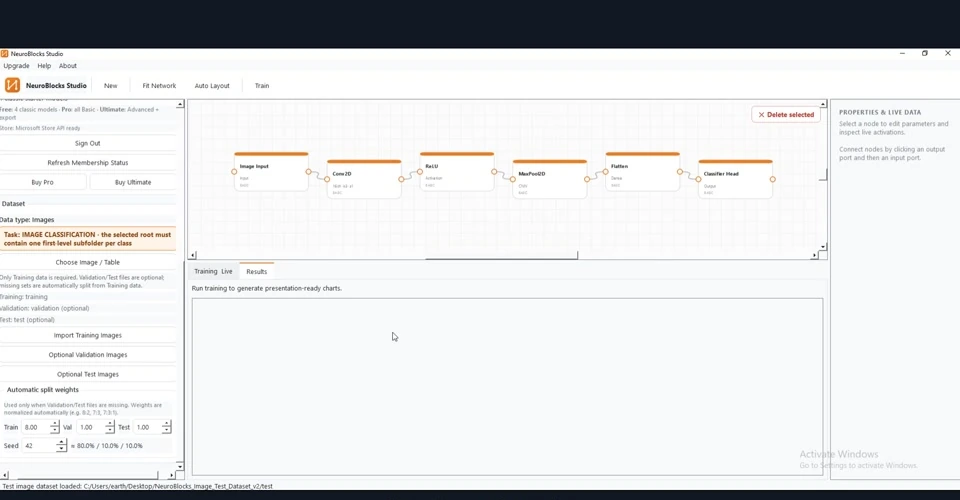Click the Buy Ultimate button
The height and width of the screenshot is (500, 960).
click(x=133, y=182)
